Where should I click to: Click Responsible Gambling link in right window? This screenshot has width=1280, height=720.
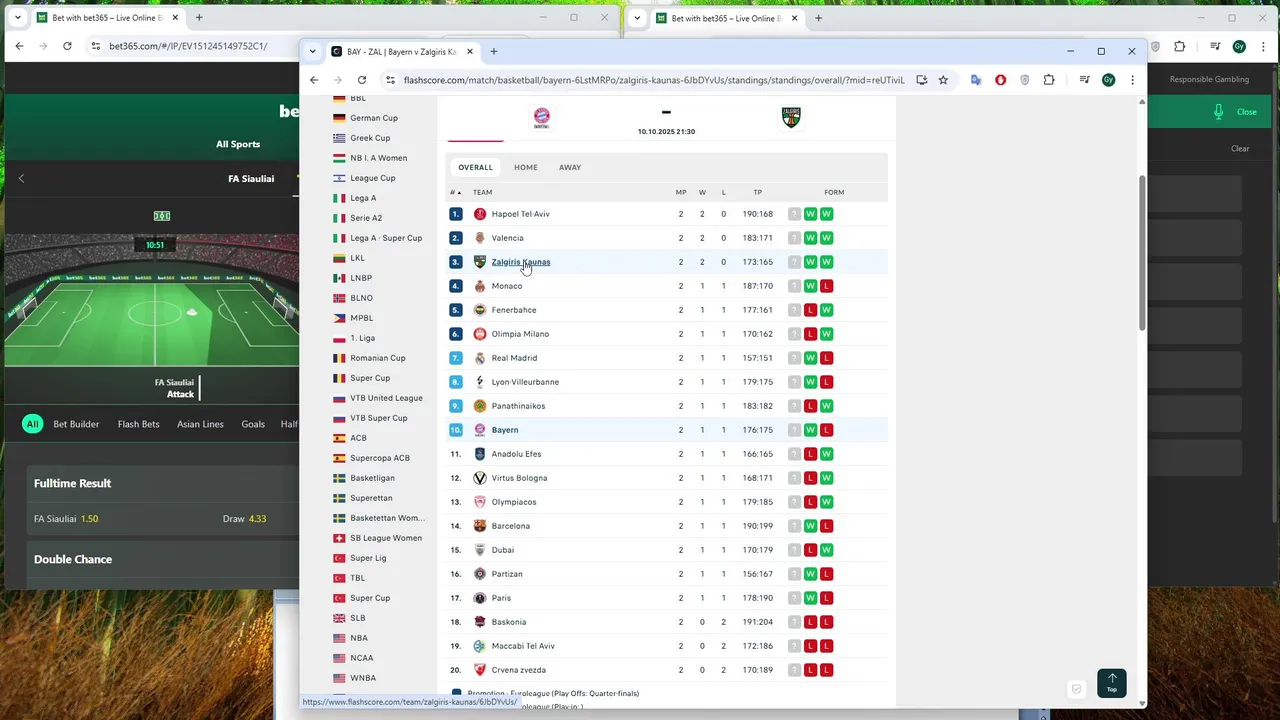coord(1209,79)
